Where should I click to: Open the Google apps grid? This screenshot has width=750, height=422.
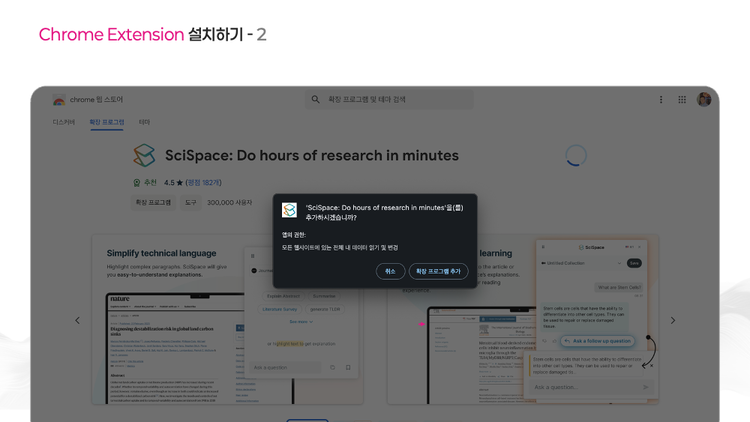click(682, 100)
